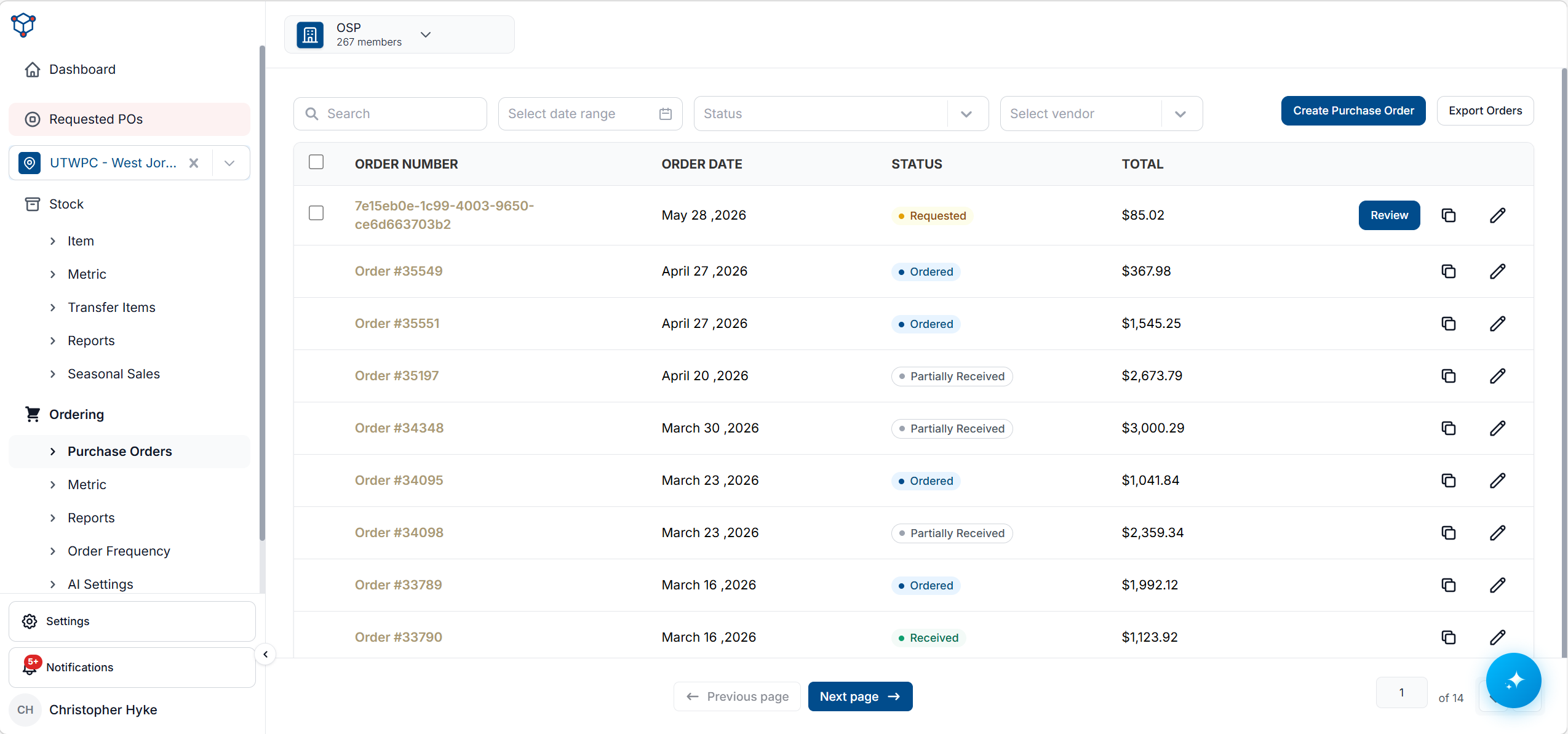
Task: Collapse the sidebar with the arrow toggle
Action: [x=265, y=655]
